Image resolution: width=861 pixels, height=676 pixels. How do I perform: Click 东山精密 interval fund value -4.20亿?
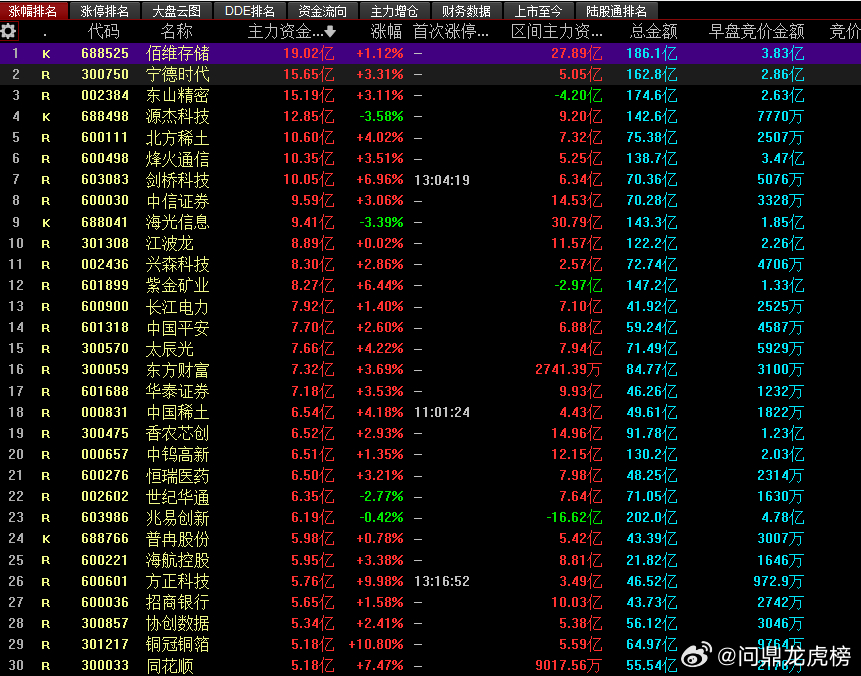point(578,96)
